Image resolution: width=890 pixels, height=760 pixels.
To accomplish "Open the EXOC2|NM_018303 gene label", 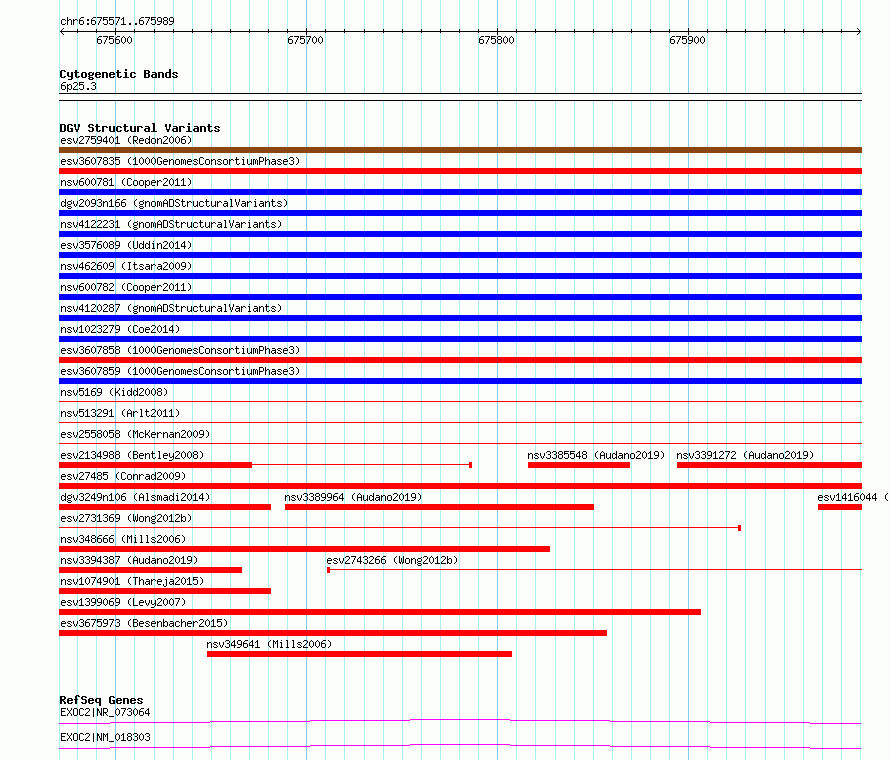I will [105, 737].
